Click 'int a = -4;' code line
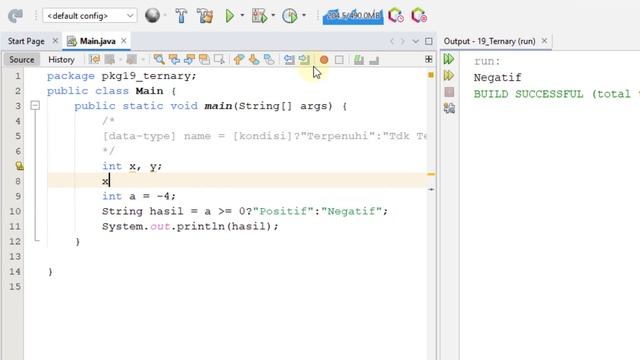The width and height of the screenshot is (640, 360). pyautogui.click(x=139, y=196)
